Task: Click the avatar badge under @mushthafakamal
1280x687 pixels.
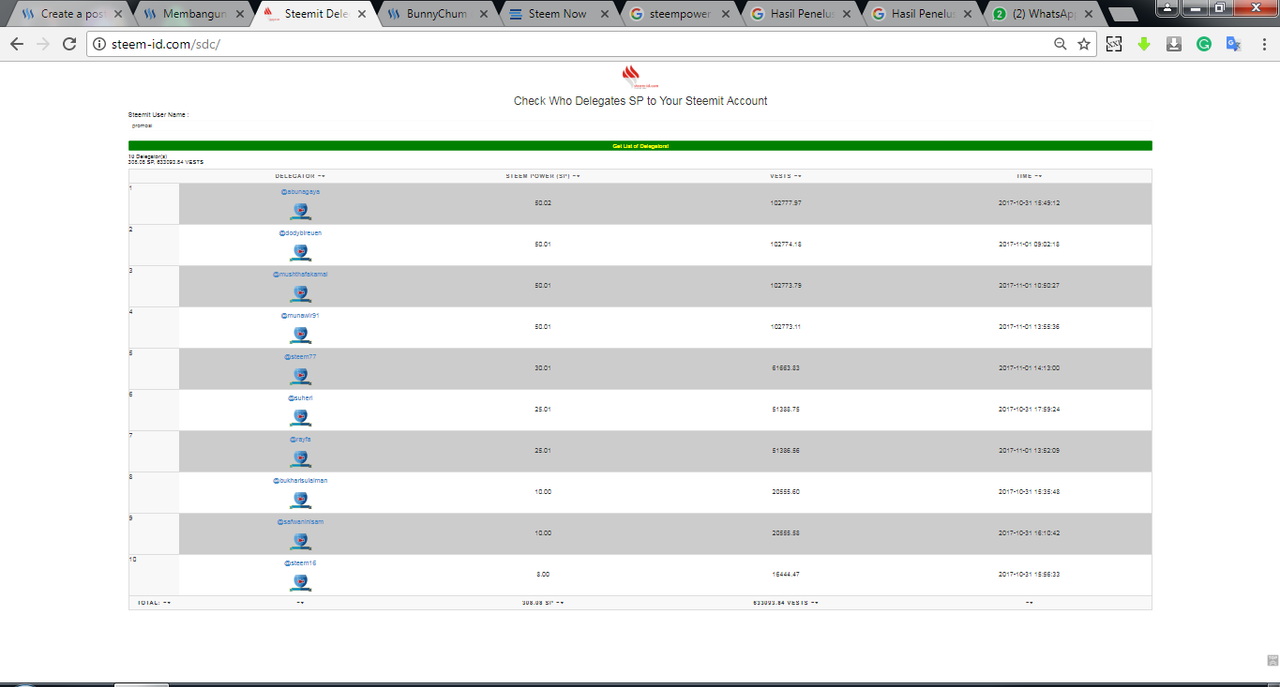Action: coord(300,294)
